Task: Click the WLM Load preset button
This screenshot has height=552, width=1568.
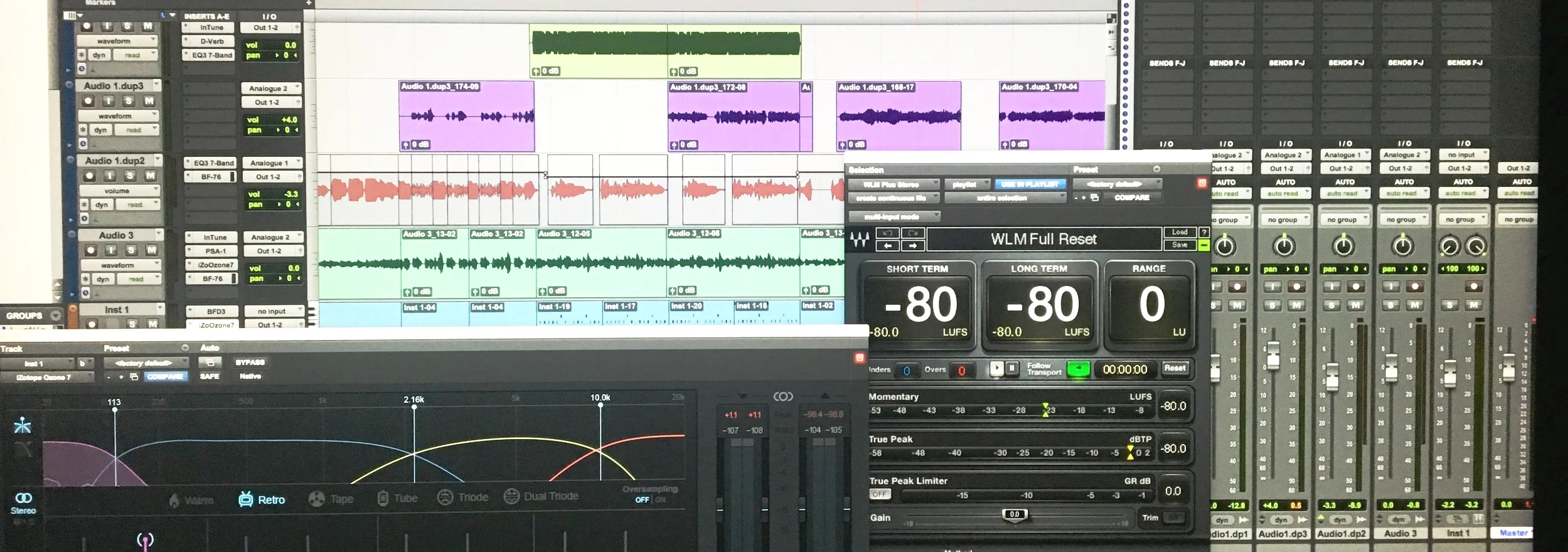Action: pyautogui.click(x=1180, y=232)
